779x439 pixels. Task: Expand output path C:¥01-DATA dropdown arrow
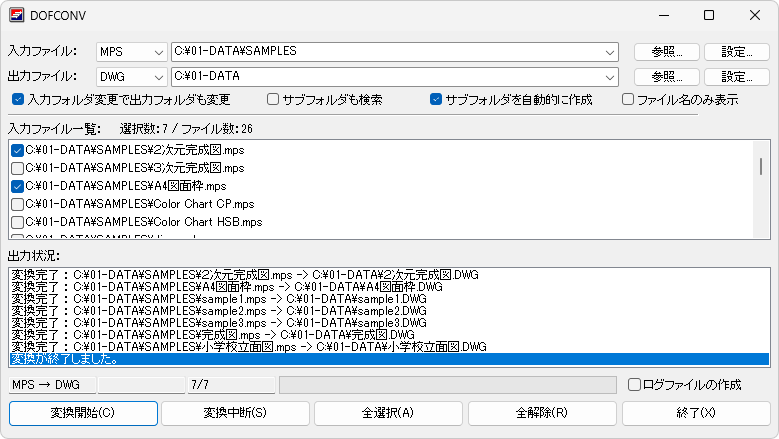[x=610, y=77]
